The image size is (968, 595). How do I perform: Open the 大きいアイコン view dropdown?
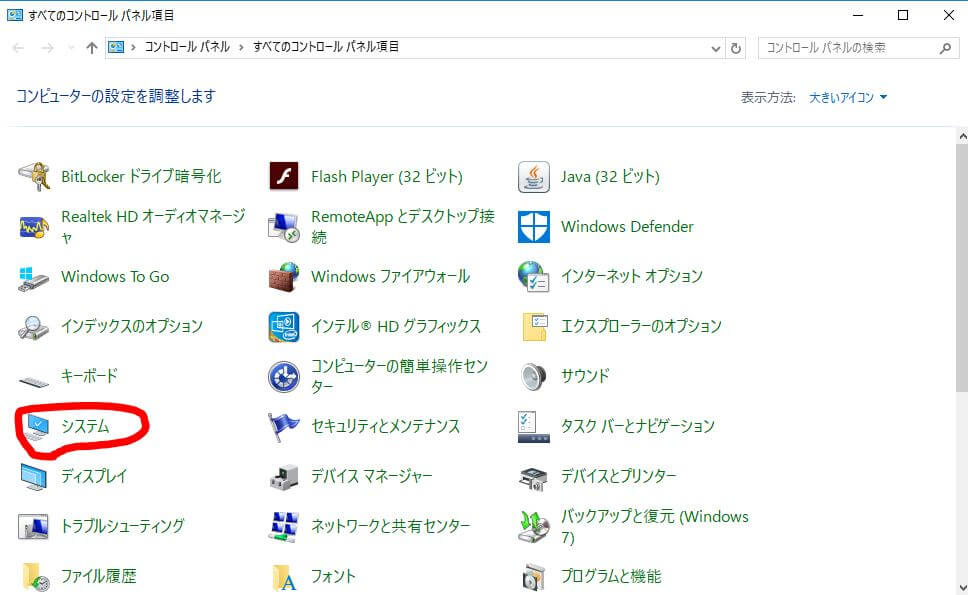(x=848, y=98)
